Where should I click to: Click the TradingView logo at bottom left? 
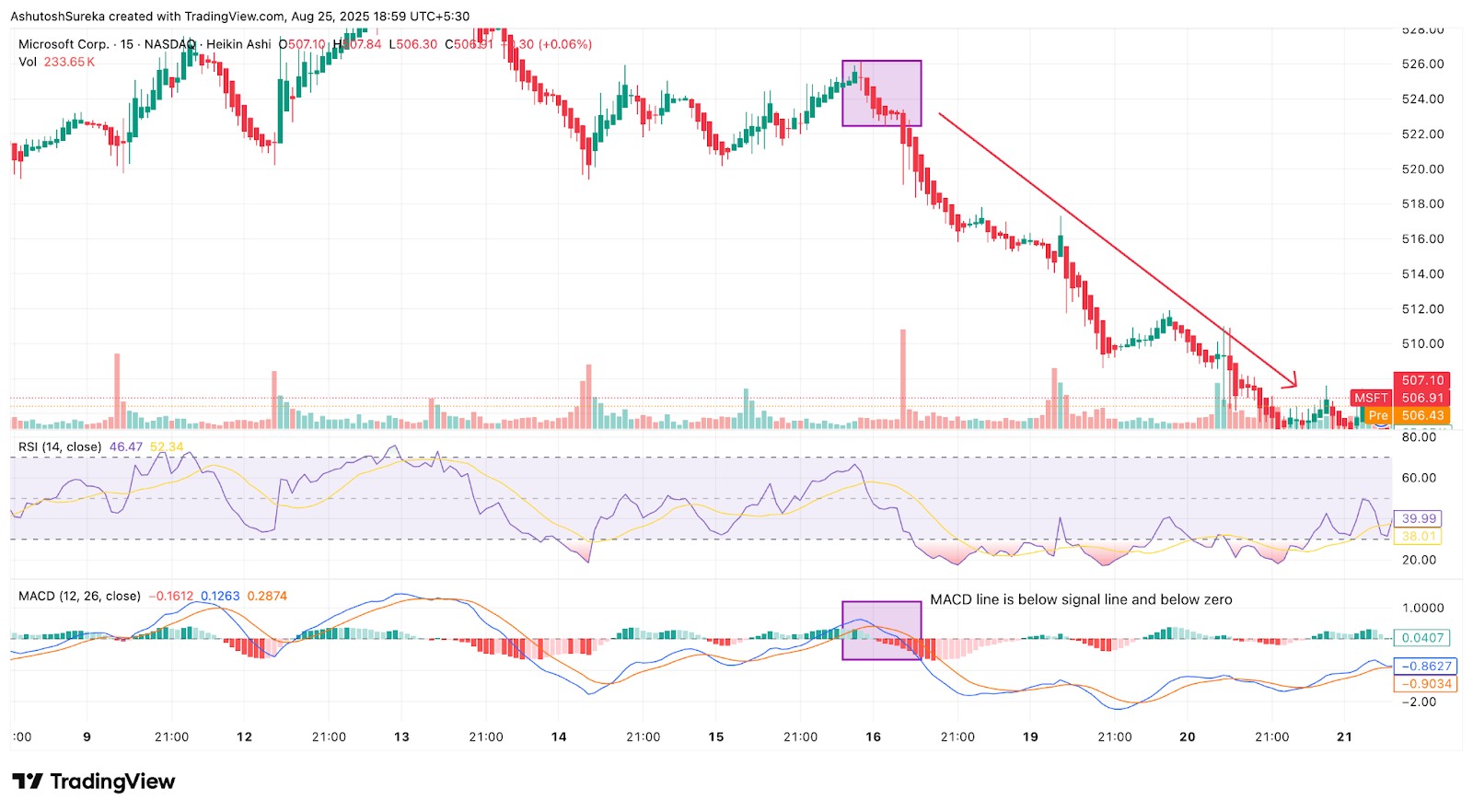coord(93,782)
